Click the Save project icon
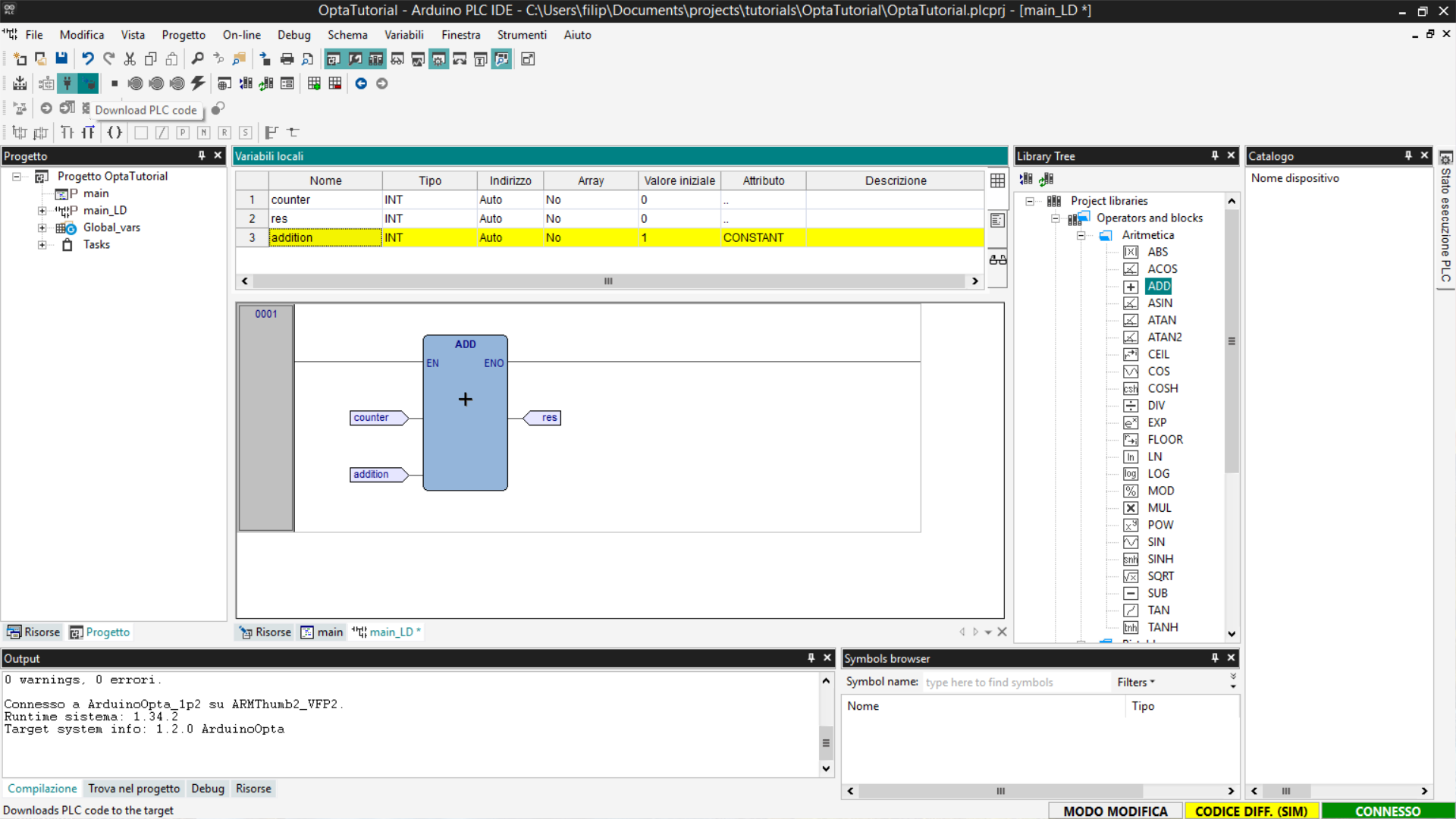Image resolution: width=1456 pixels, height=819 pixels. [61, 59]
